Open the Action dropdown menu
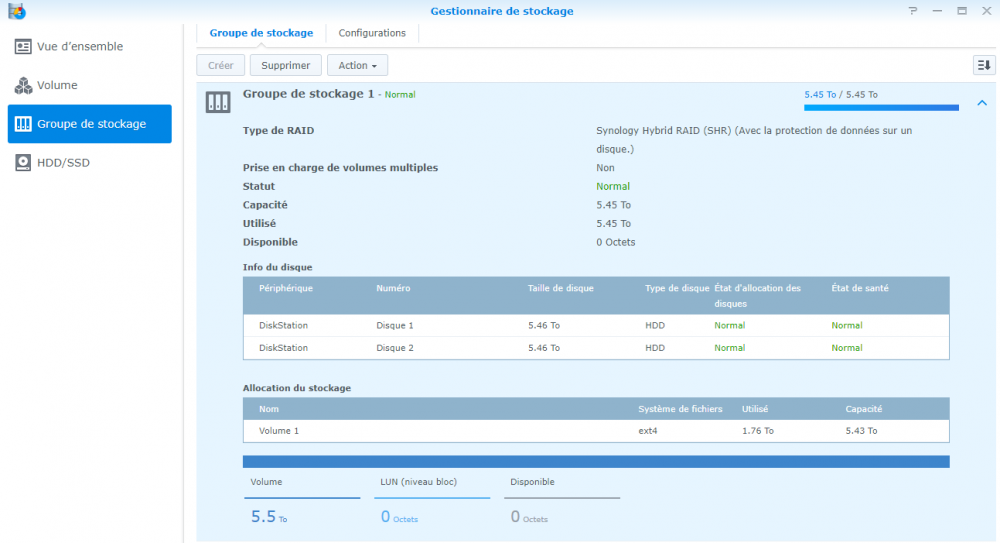This screenshot has width=1000, height=543. [x=357, y=65]
